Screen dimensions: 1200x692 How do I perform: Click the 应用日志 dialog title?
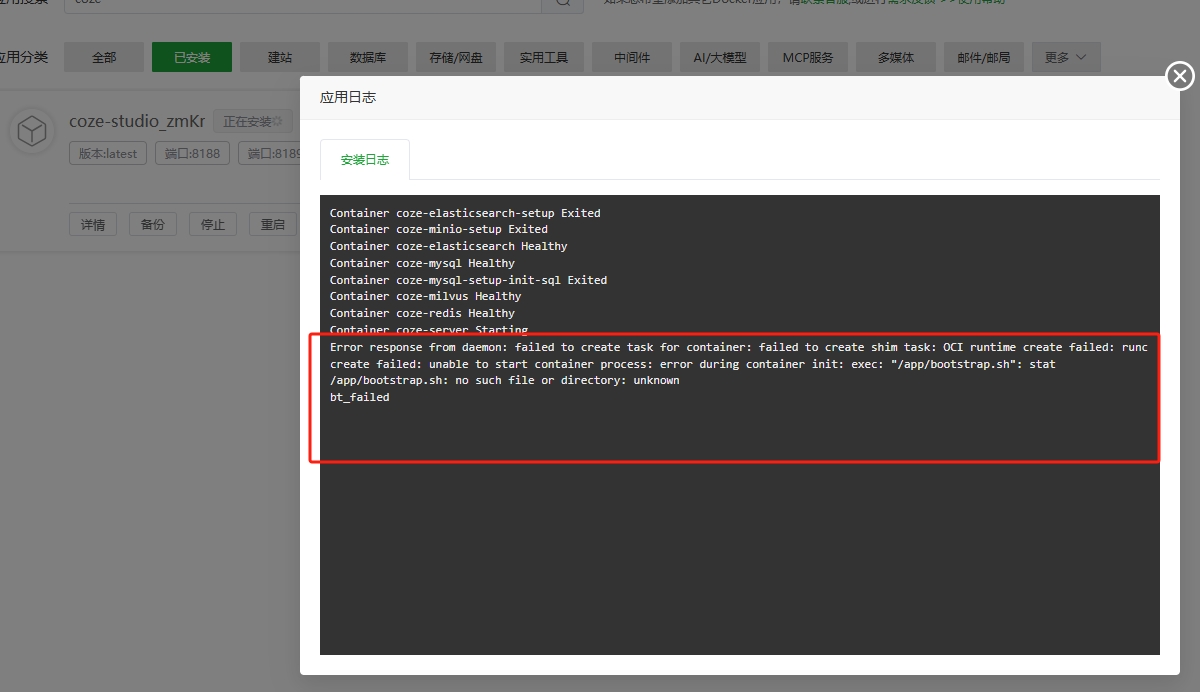click(348, 98)
